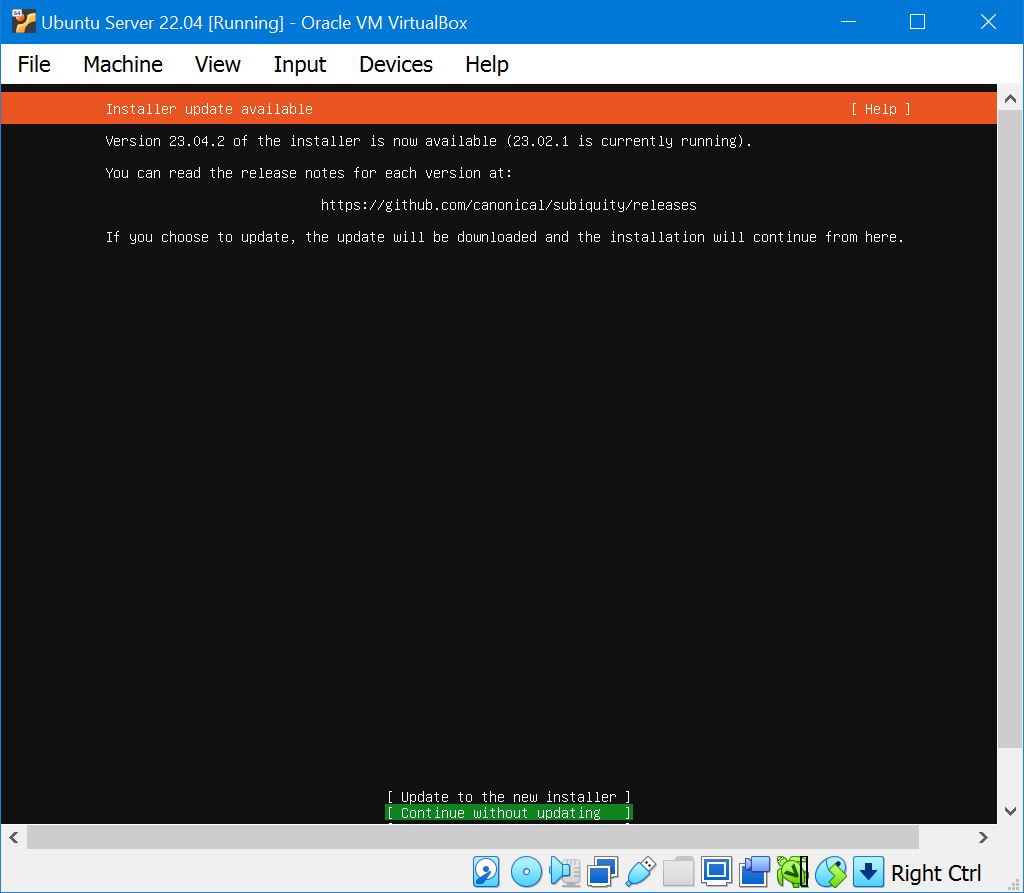Minimize the VirtualBox window
Image resolution: width=1024 pixels, height=893 pixels.
point(848,22)
